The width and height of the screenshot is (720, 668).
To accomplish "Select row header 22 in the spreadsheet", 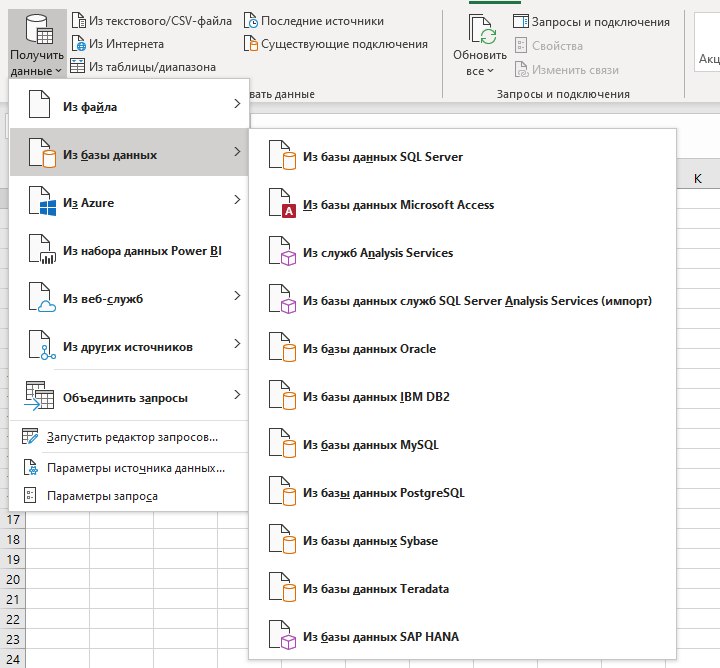I will tap(13, 619).
